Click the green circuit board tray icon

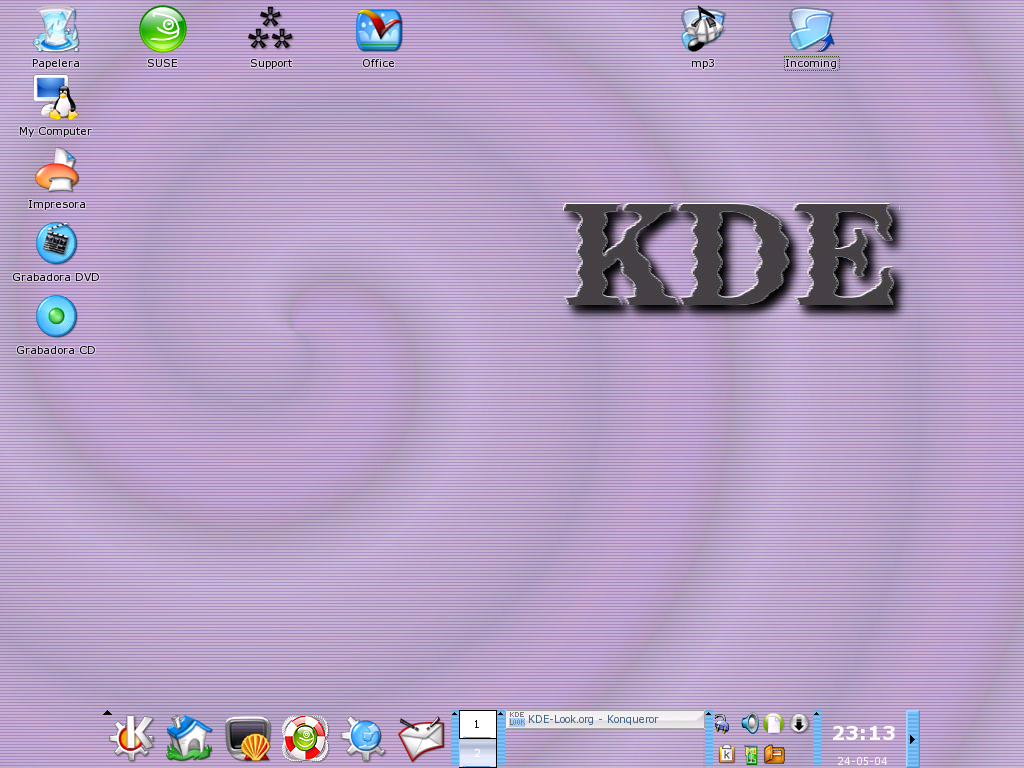[x=750, y=755]
